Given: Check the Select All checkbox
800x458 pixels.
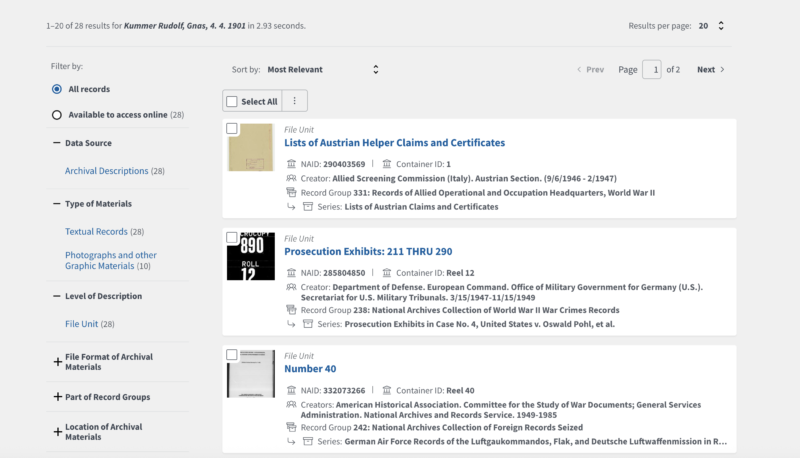Looking at the screenshot, I should click(x=232, y=101).
